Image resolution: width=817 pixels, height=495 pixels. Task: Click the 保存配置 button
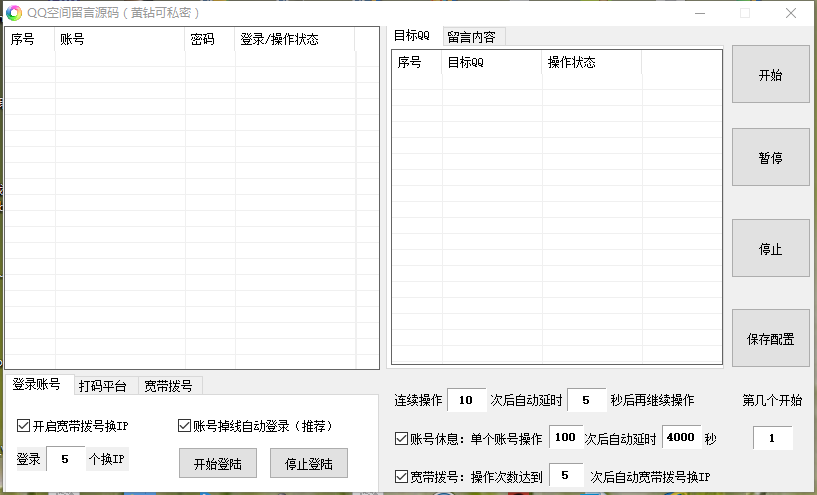771,339
